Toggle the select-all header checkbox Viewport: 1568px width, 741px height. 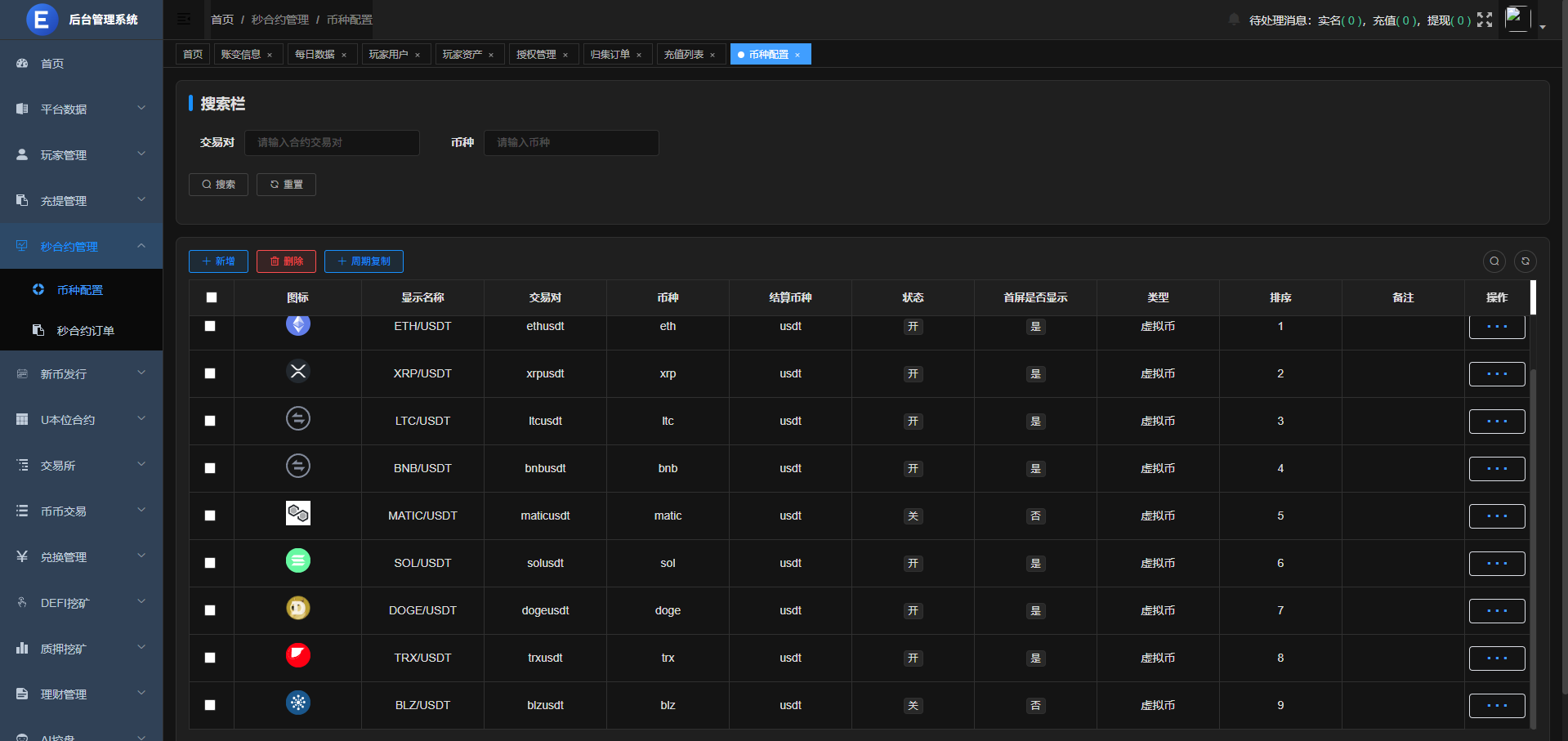212,297
